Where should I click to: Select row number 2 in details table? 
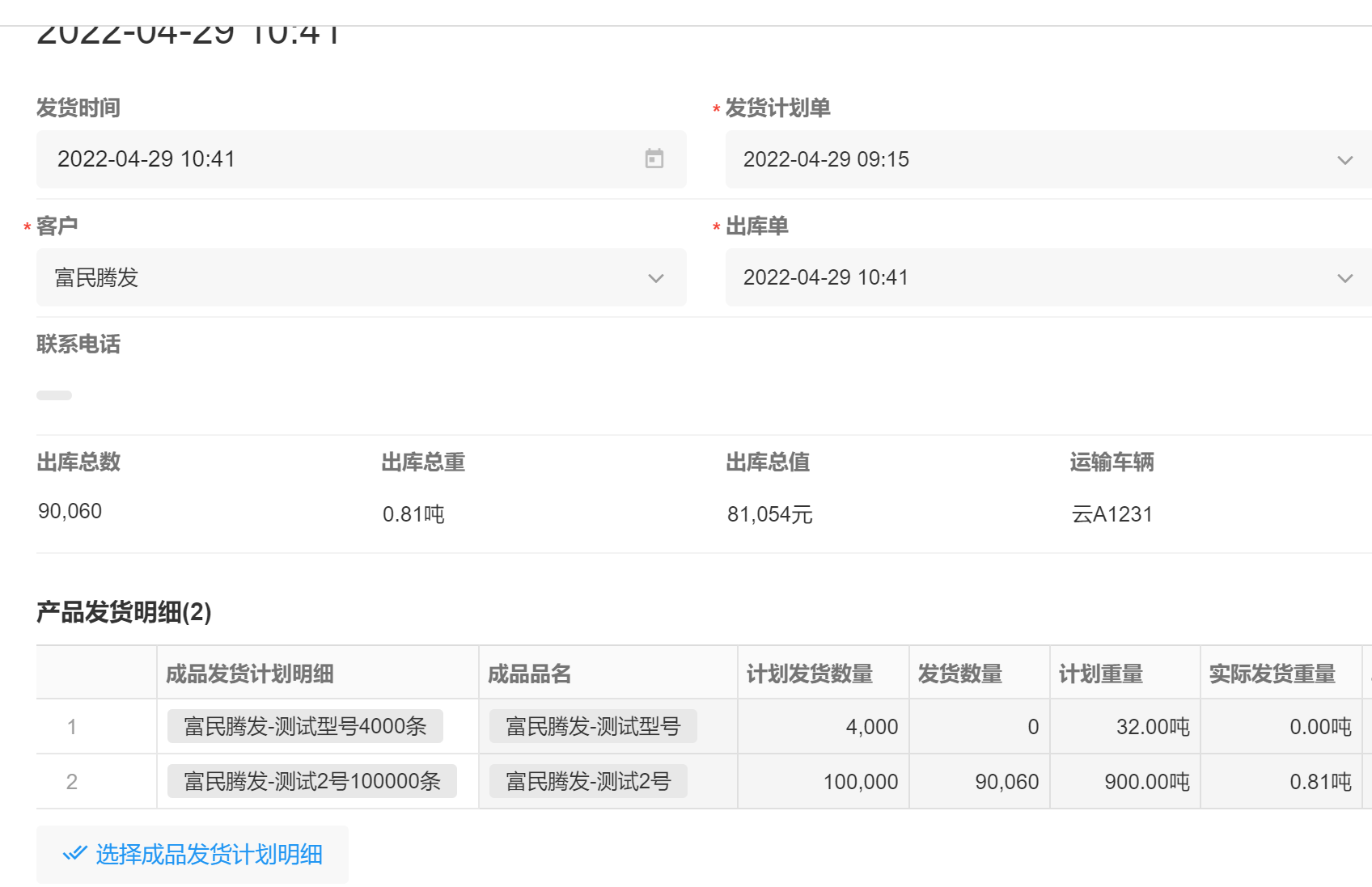point(72,781)
